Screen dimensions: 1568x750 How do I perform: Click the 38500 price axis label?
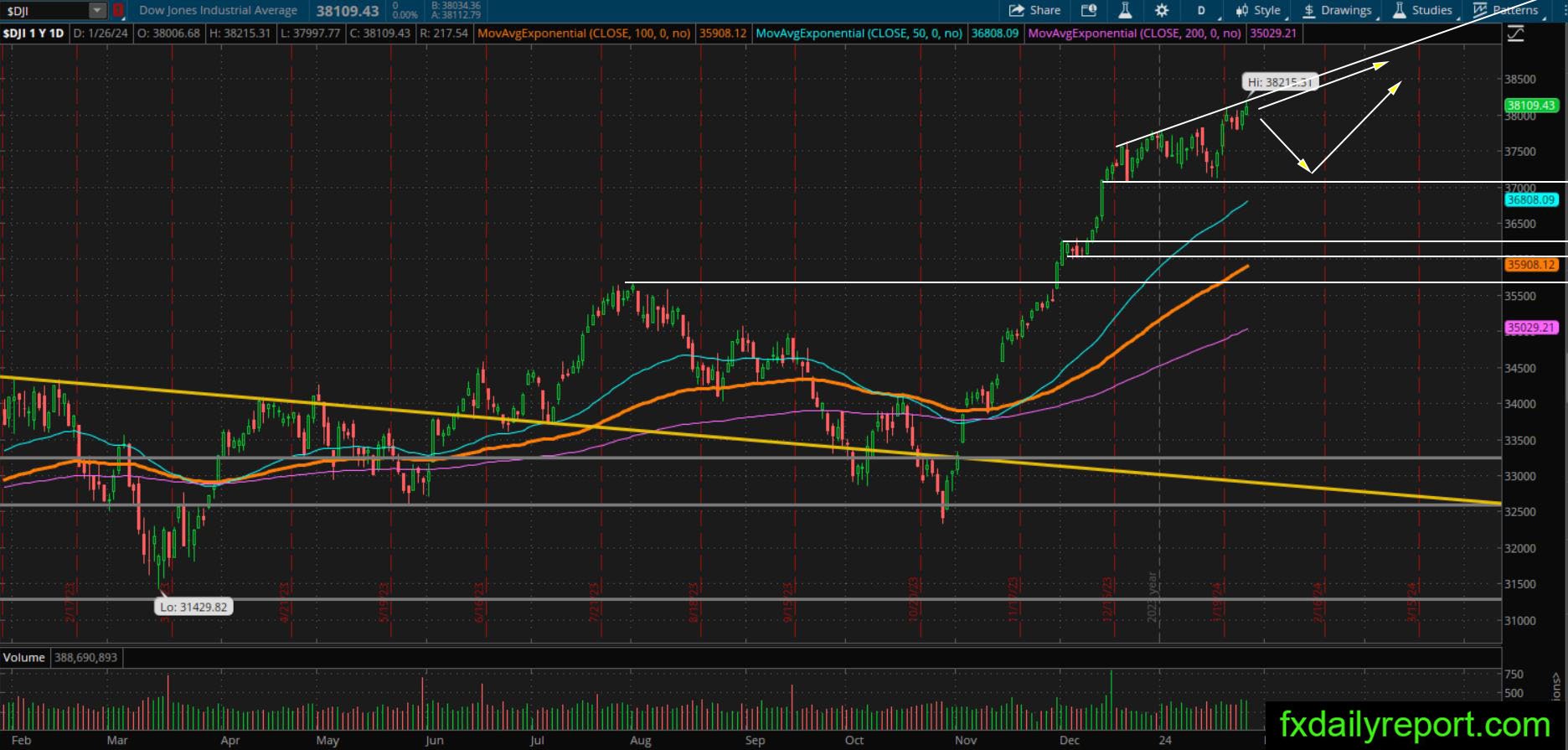1520,80
